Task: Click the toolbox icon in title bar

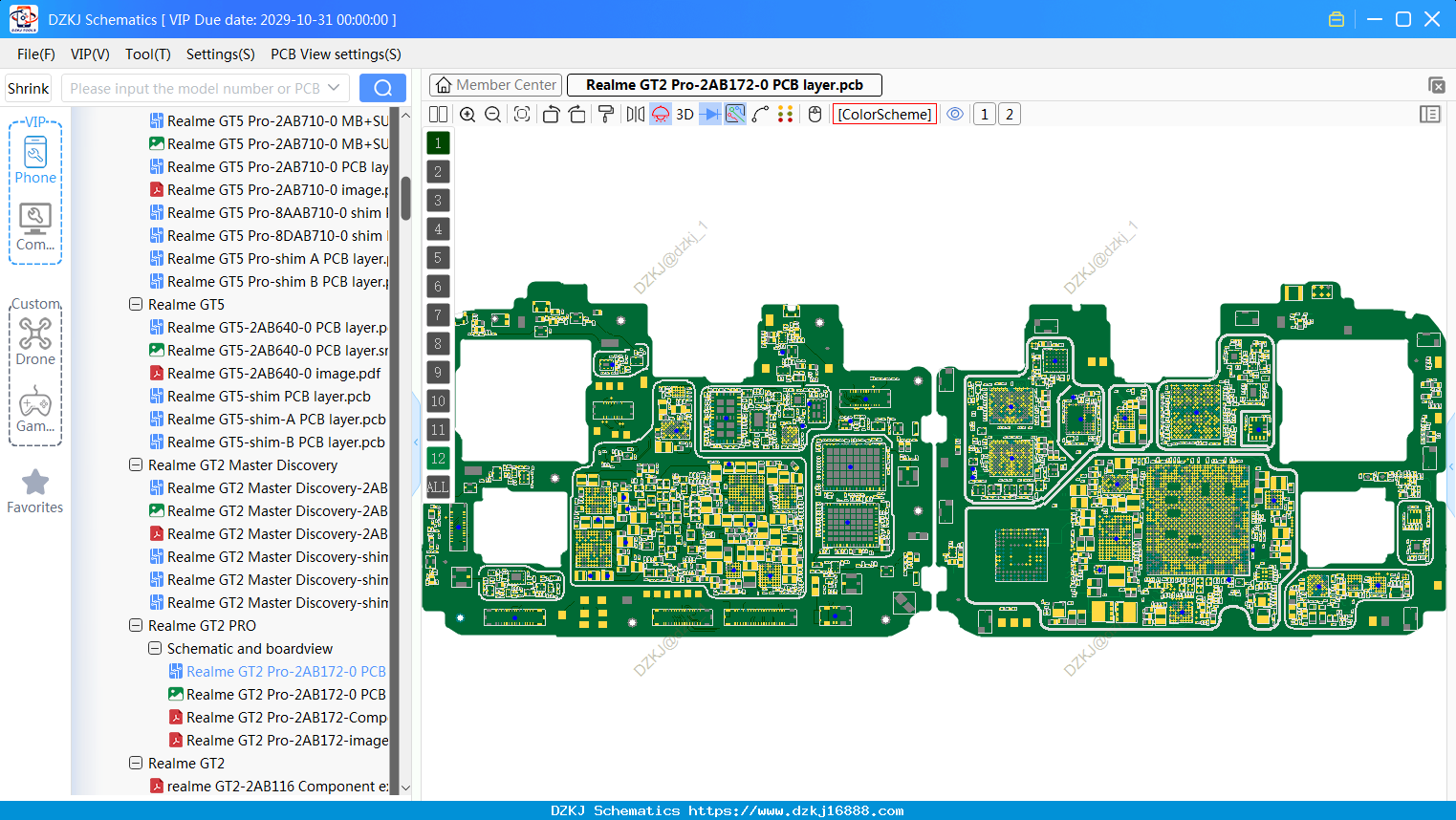Action: [x=1336, y=19]
